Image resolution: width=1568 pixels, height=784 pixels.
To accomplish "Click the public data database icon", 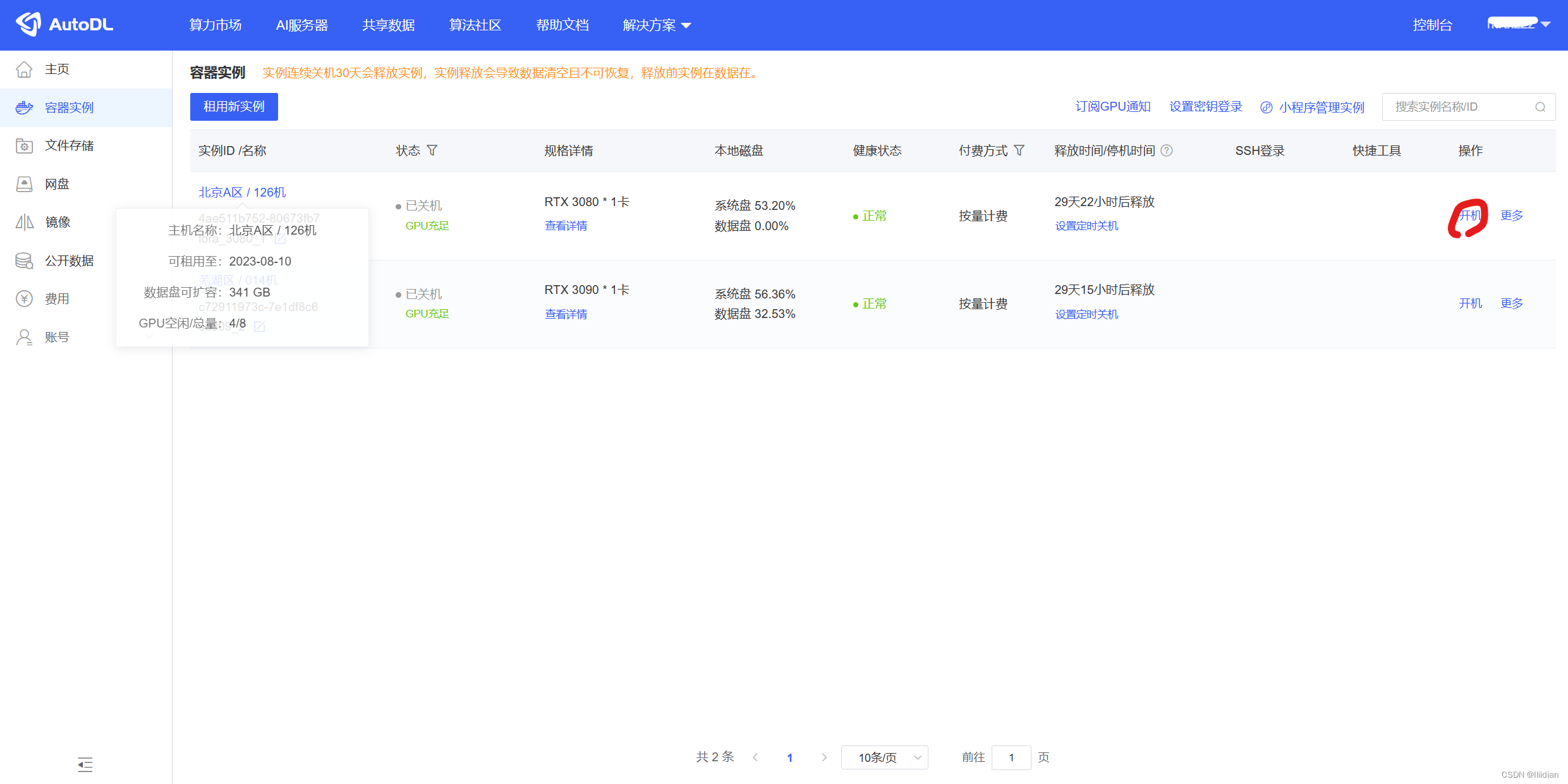I will tap(24, 260).
